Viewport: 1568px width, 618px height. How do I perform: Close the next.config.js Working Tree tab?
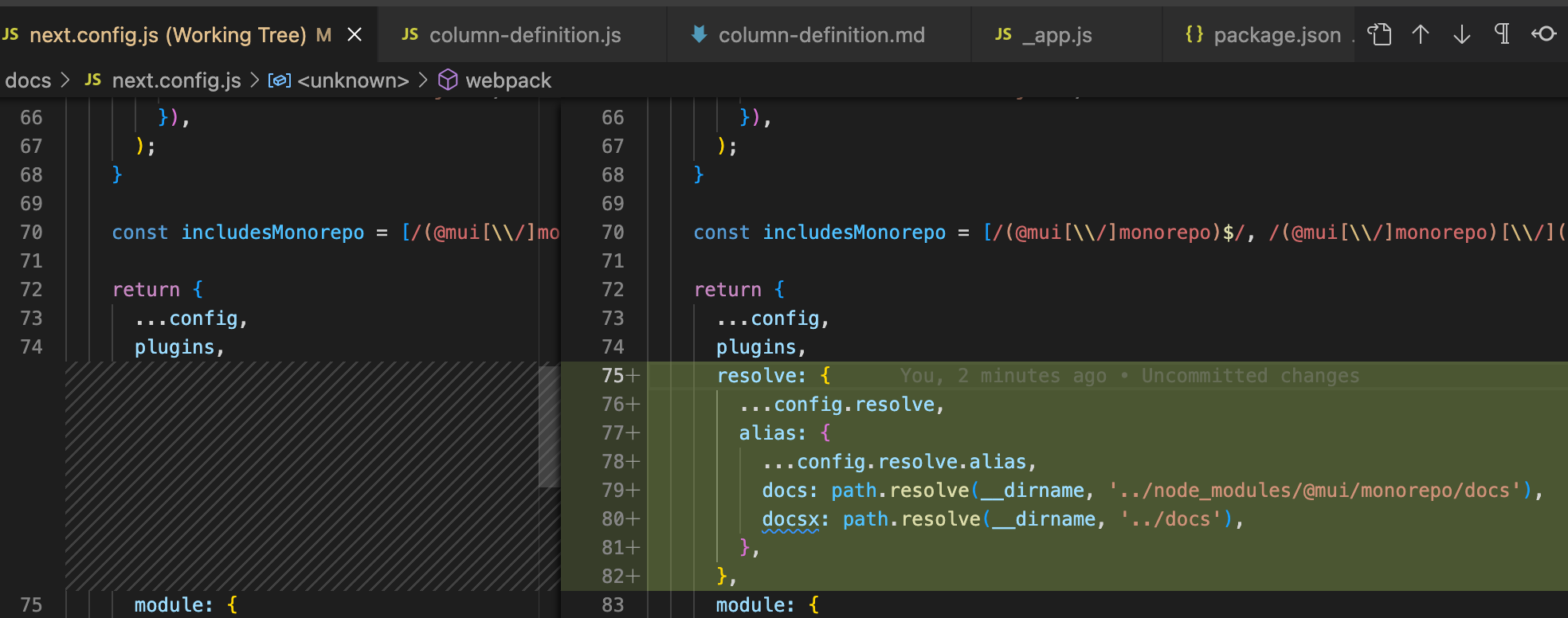click(355, 35)
